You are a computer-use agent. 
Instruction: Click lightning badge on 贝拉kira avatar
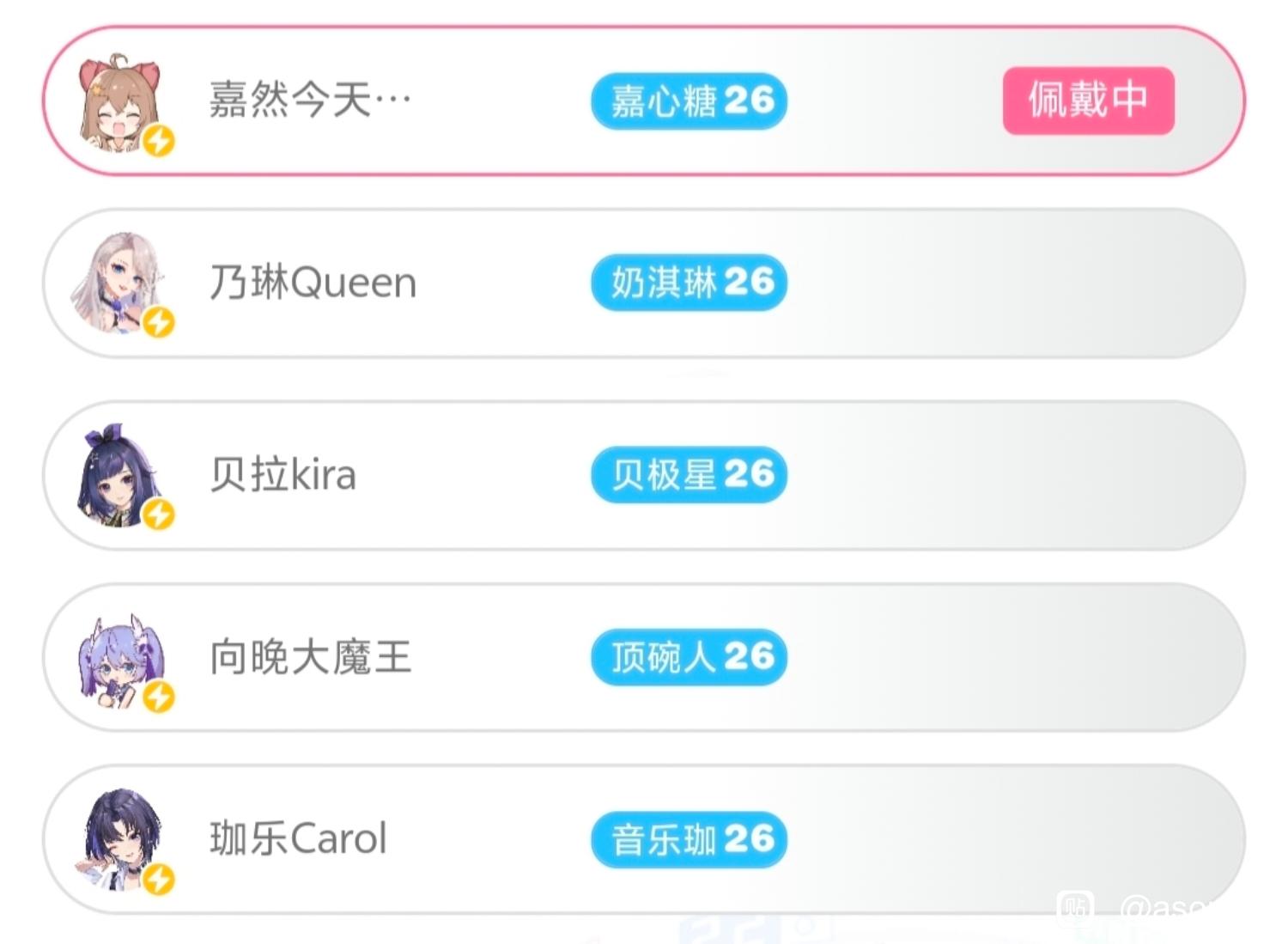point(159,515)
